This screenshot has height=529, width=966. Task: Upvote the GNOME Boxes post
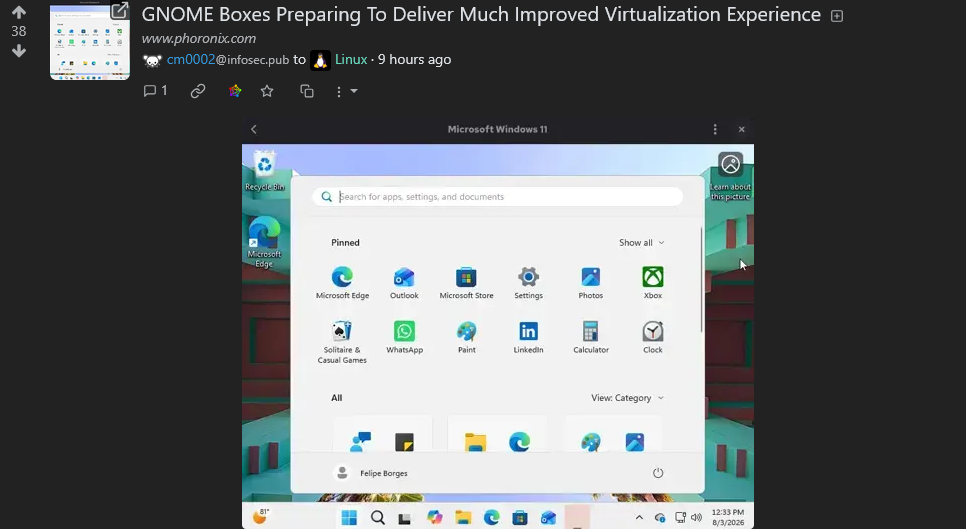coord(18,12)
